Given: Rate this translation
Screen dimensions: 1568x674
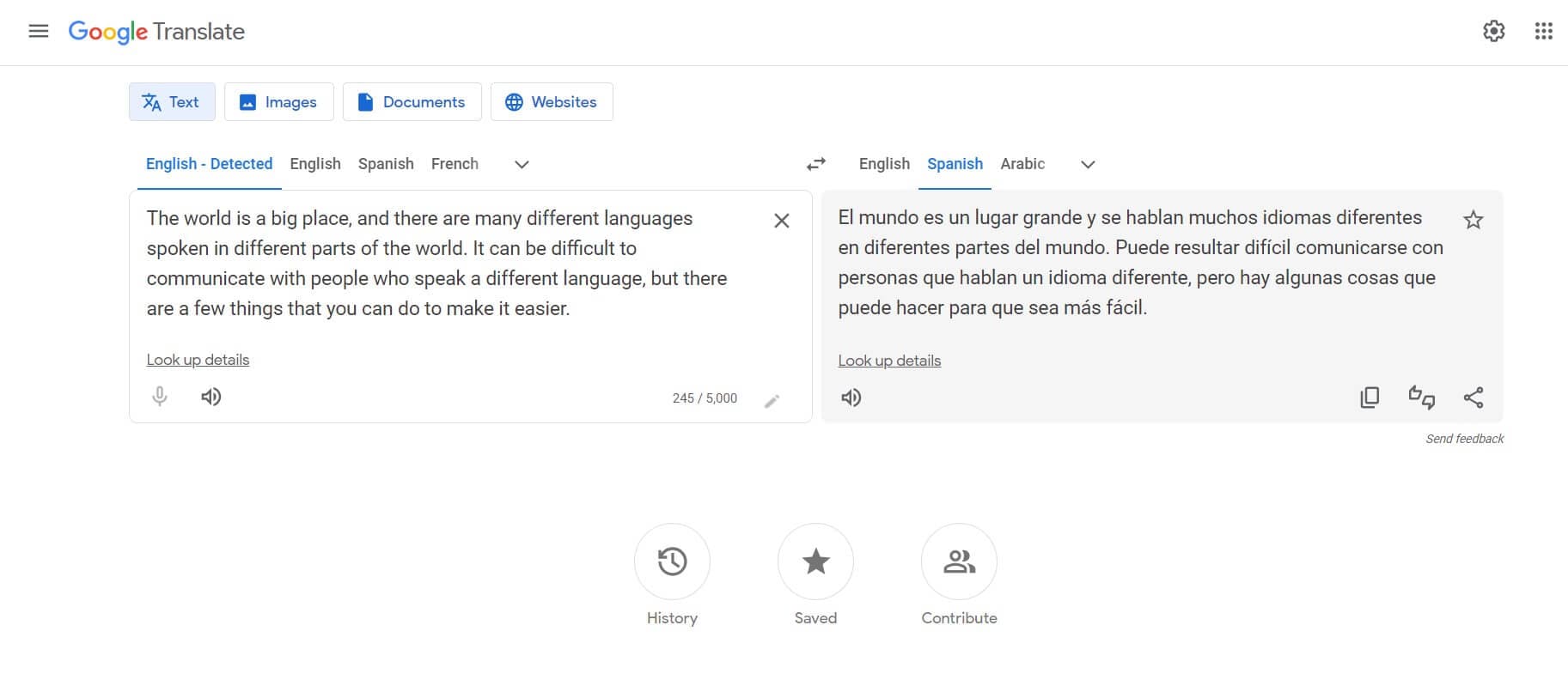Looking at the screenshot, I should click(x=1422, y=398).
